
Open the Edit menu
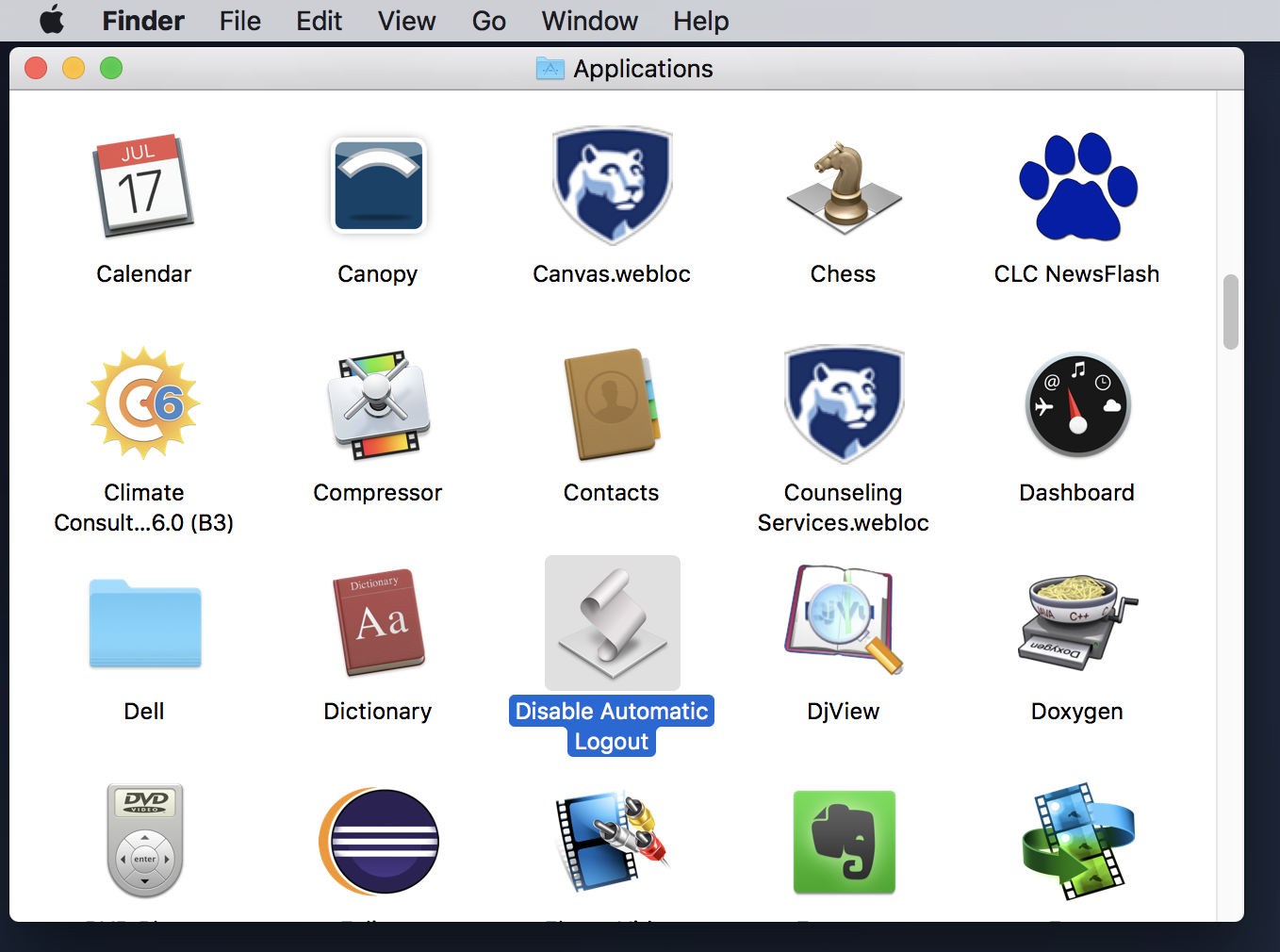[x=319, y=21]
